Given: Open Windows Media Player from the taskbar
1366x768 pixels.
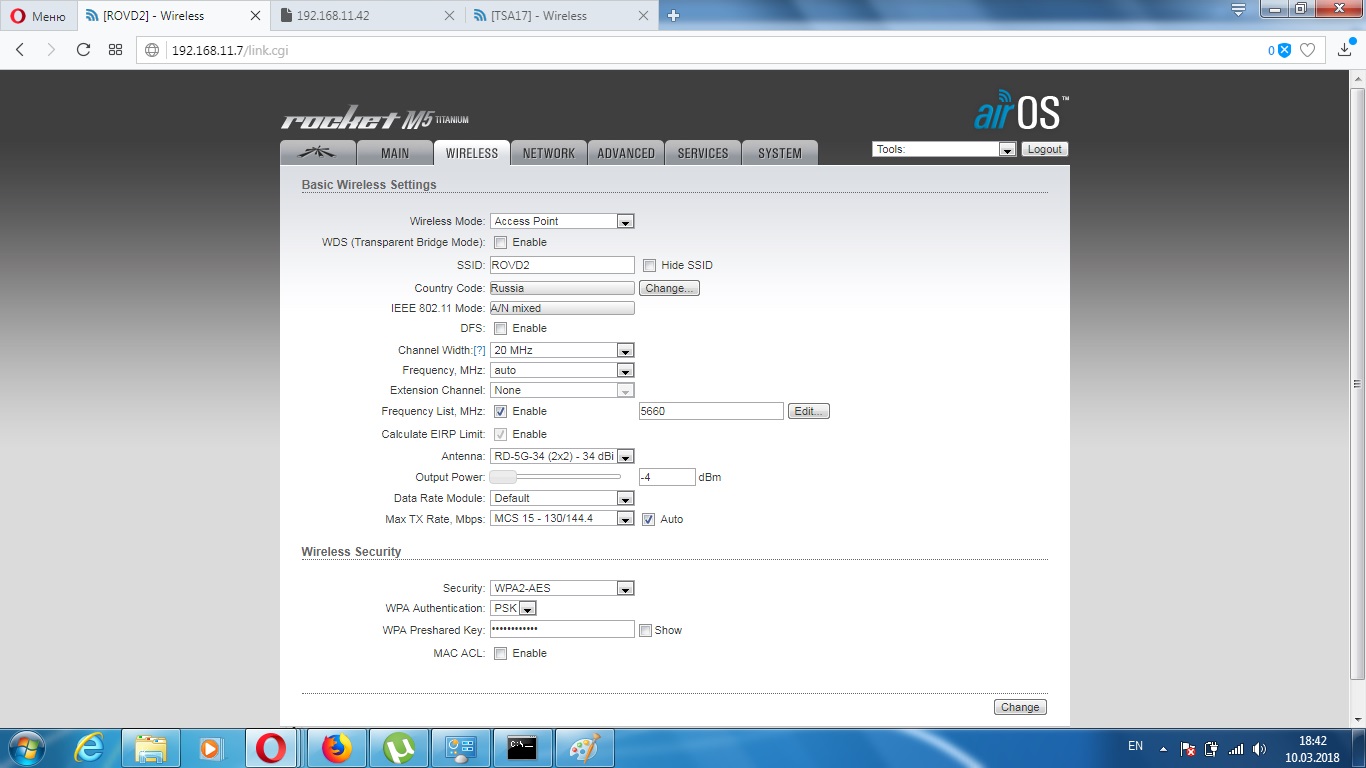Looking at the screenshot, I should (x=212, y=748).
